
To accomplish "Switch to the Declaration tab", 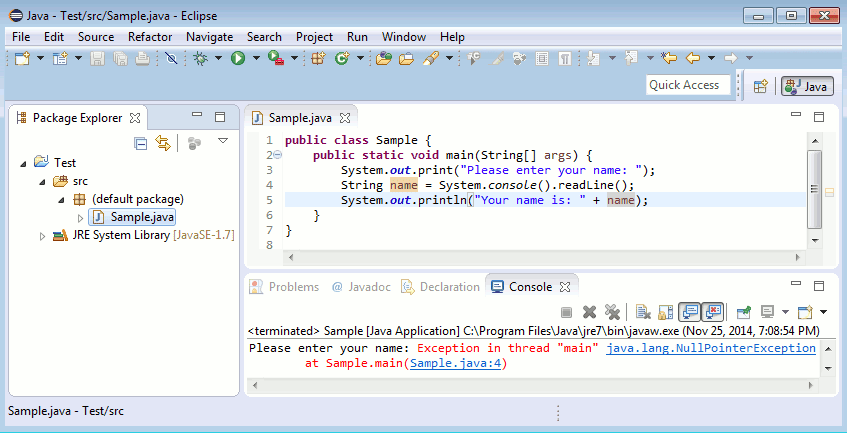I will tap(441, 287).
